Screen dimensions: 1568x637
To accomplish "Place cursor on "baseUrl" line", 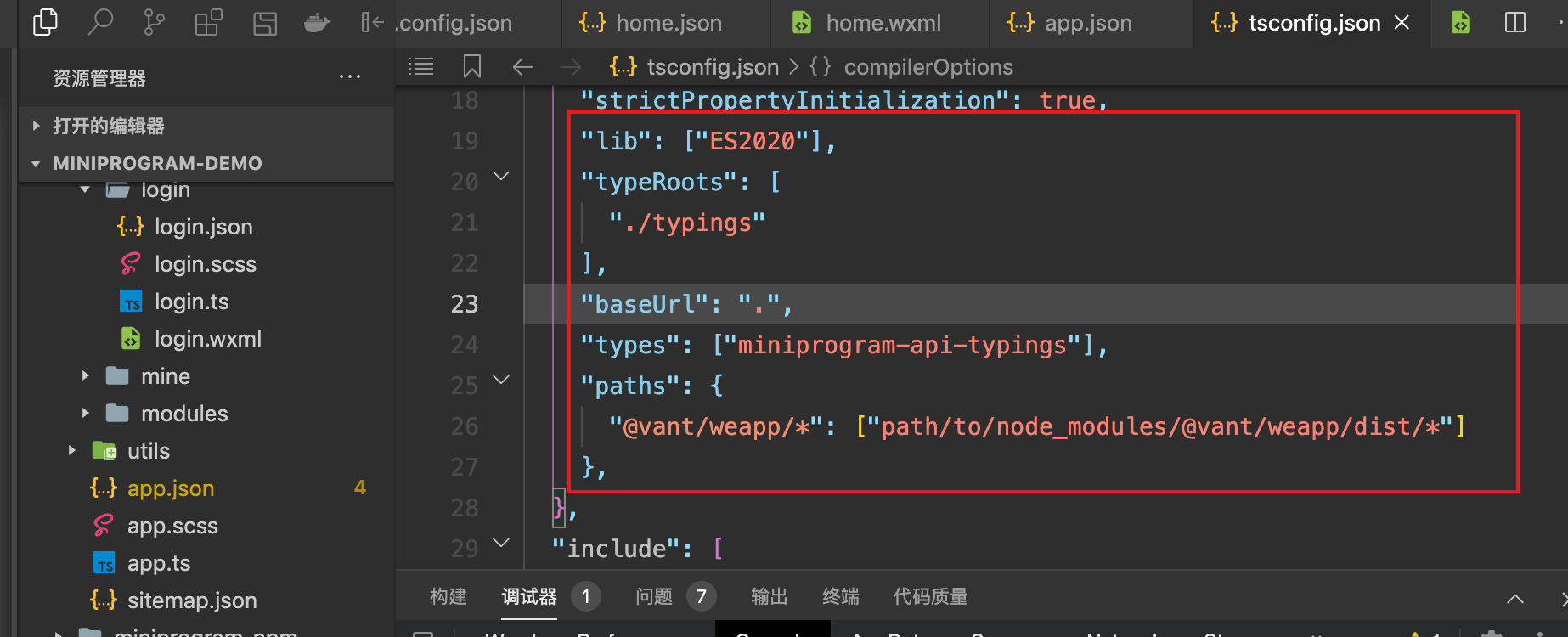I will pos(1046,304).
